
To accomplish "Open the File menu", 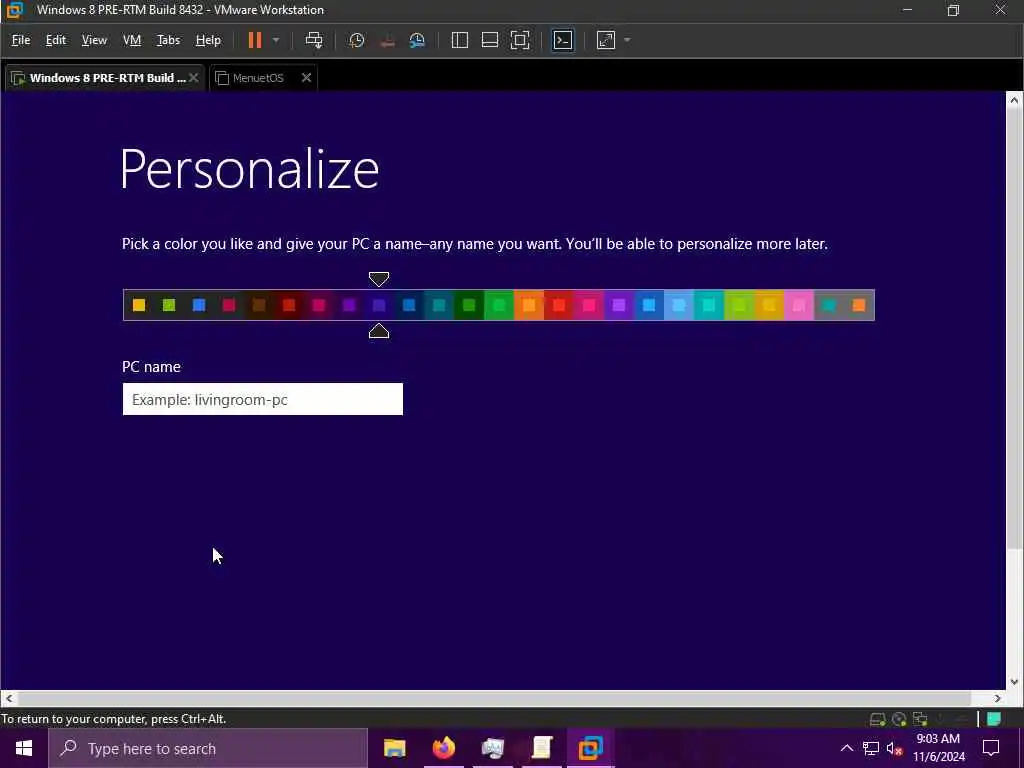I will click(x=21, y=40).
